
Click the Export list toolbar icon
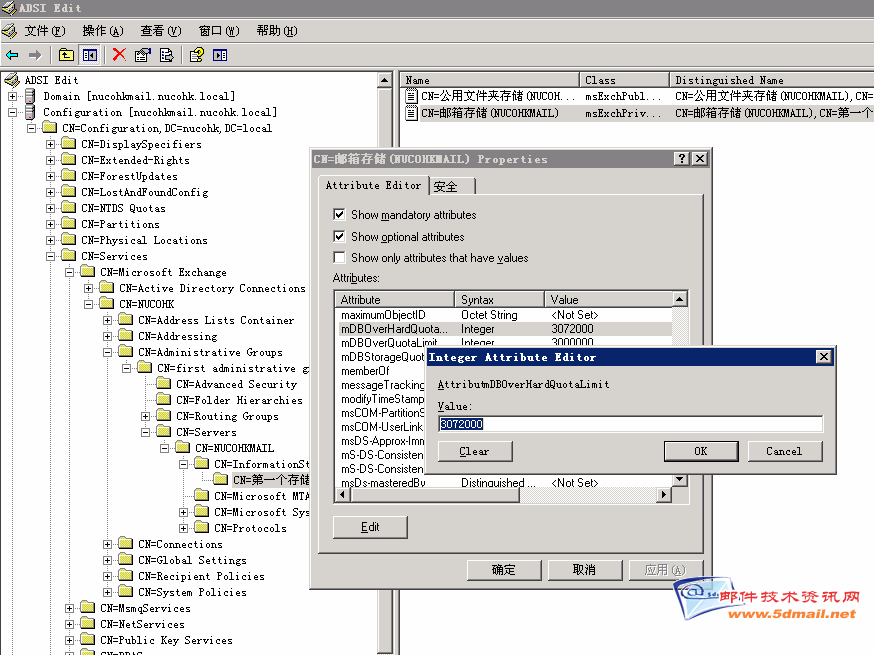coord(166,55)
